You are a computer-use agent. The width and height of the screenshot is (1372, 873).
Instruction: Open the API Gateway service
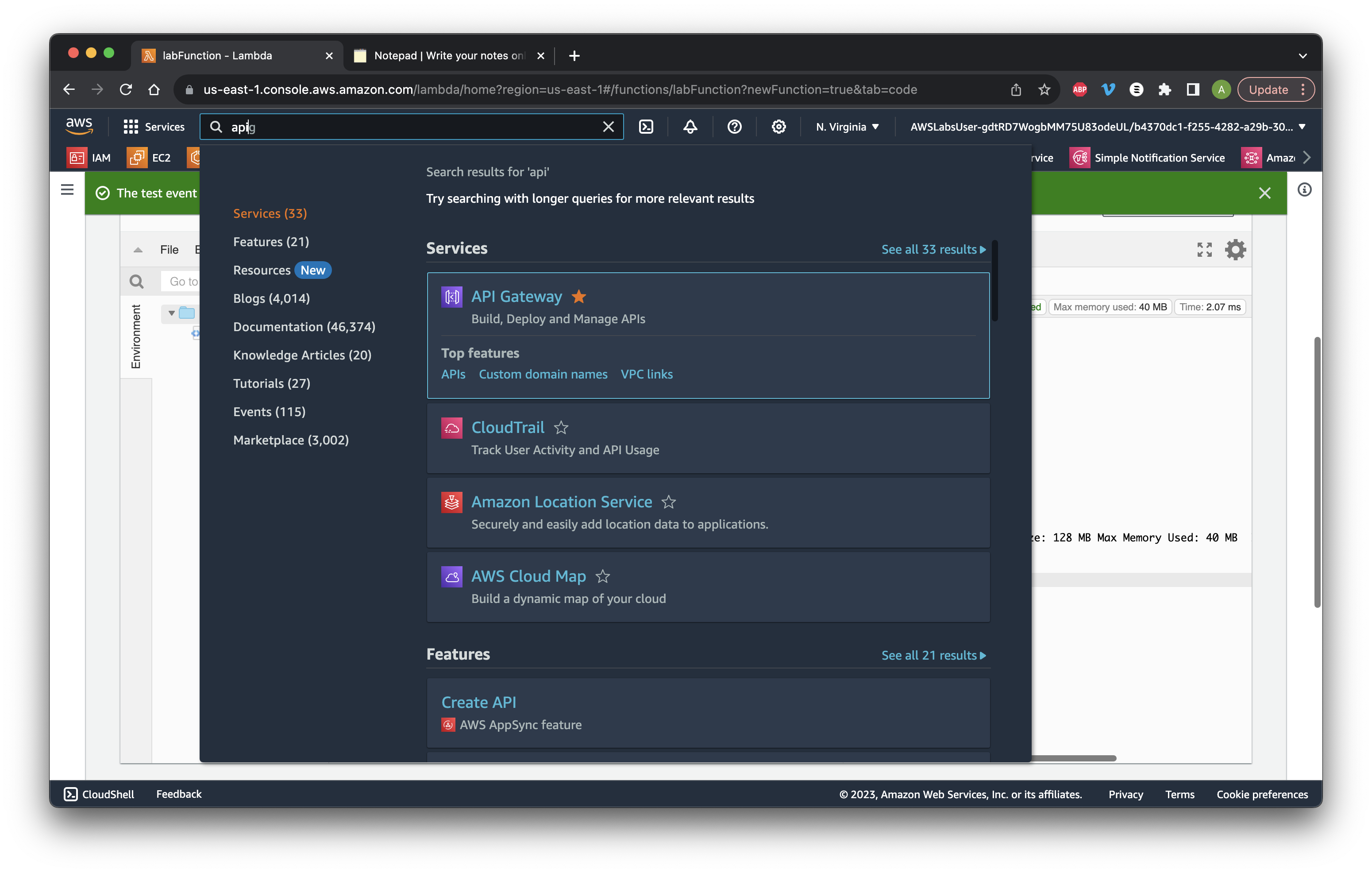point(516,296)
